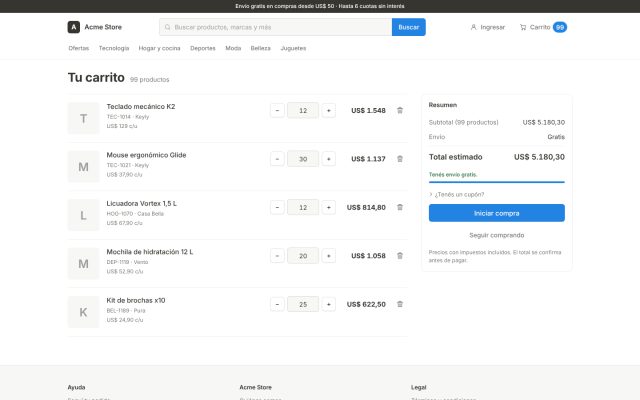Open the Moda category
Image resolution: width=640 pixels, height=400 pixels.
[x=233, y=48]
